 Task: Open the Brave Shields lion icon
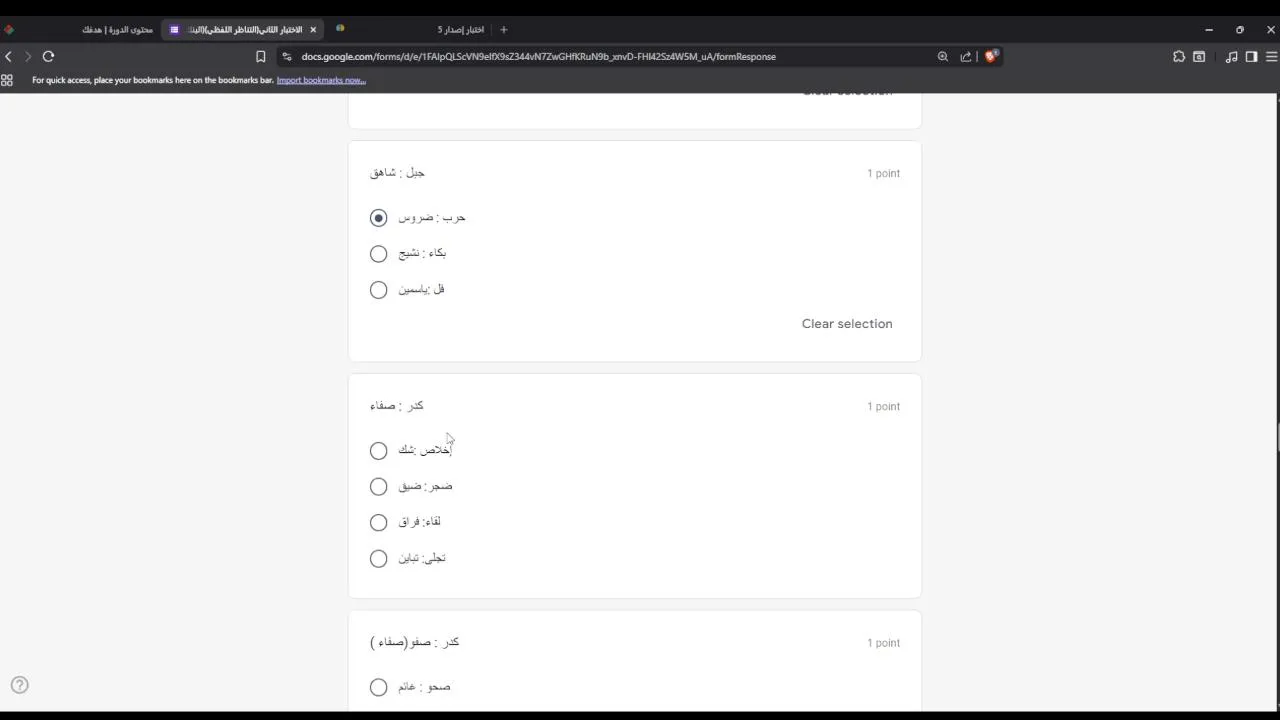991,56
